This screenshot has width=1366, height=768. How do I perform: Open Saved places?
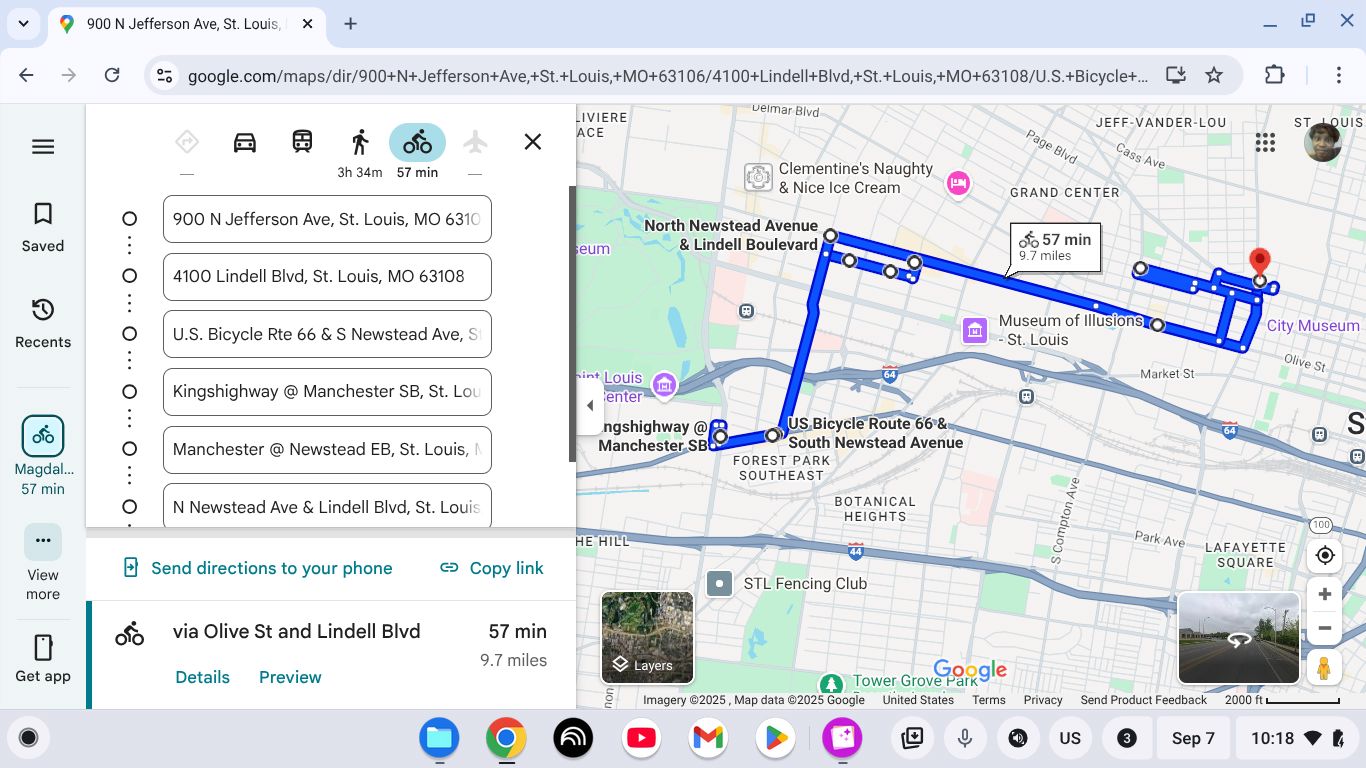(43, 227)
